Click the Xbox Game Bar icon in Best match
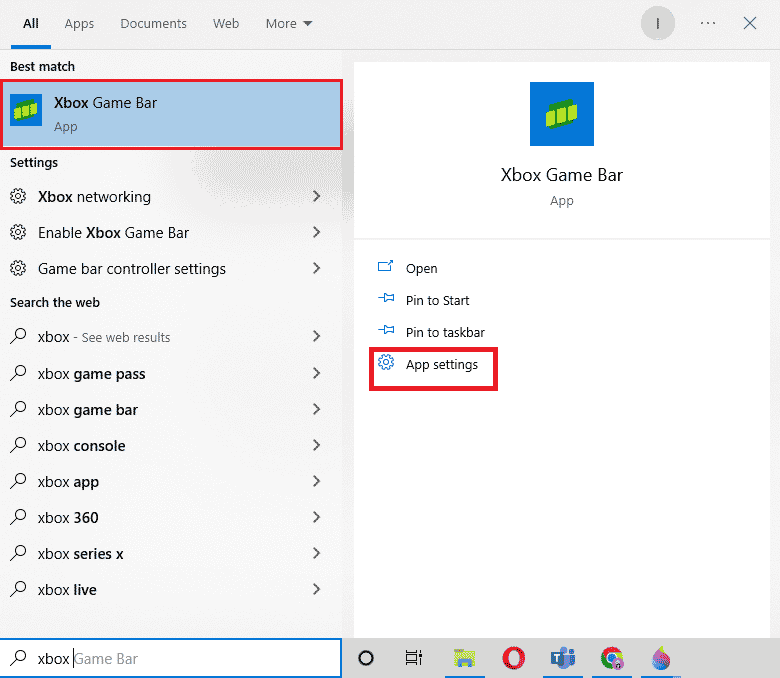Viewport: 780px width, 678px height. [x=26, y=111]
